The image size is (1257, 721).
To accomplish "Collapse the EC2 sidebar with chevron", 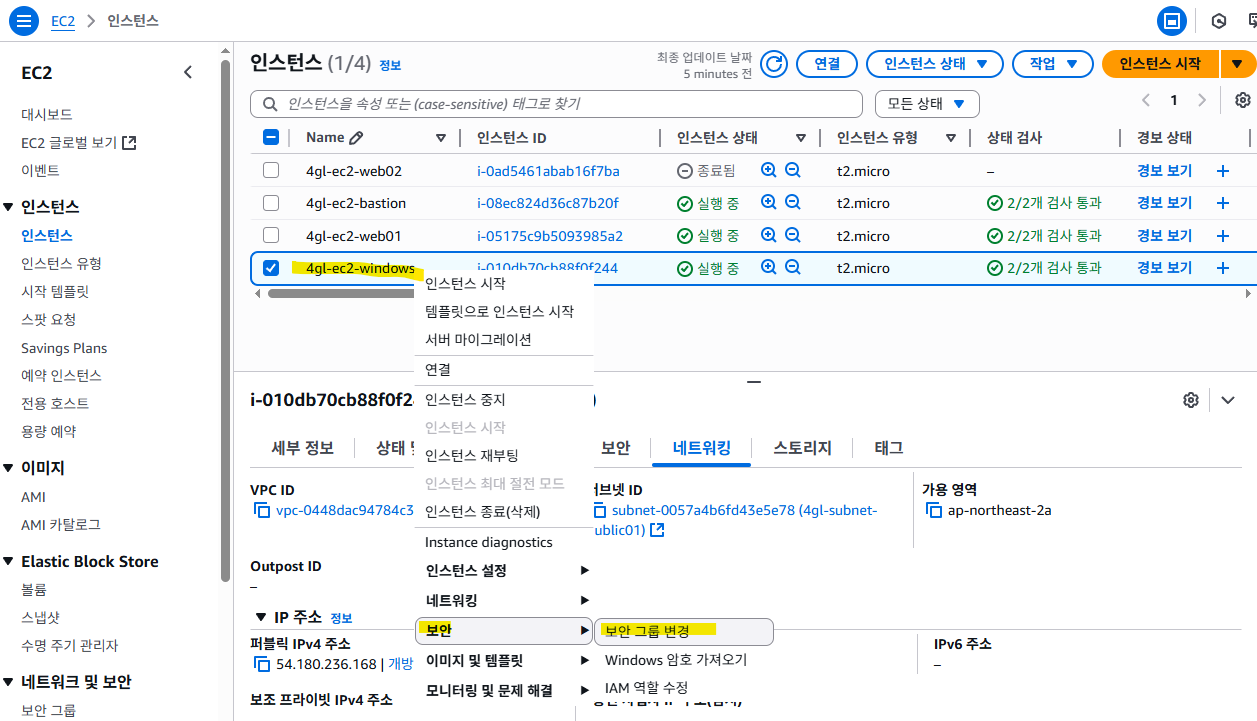I will [x=188, y=72].
